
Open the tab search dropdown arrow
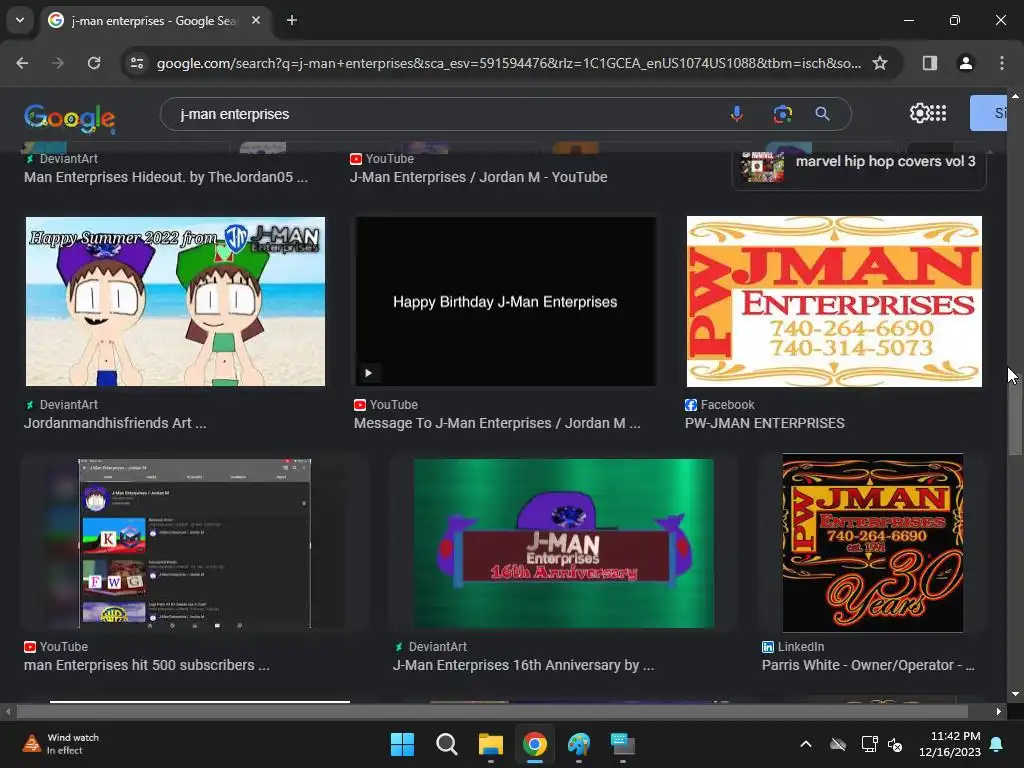click(x=20, y=20)
